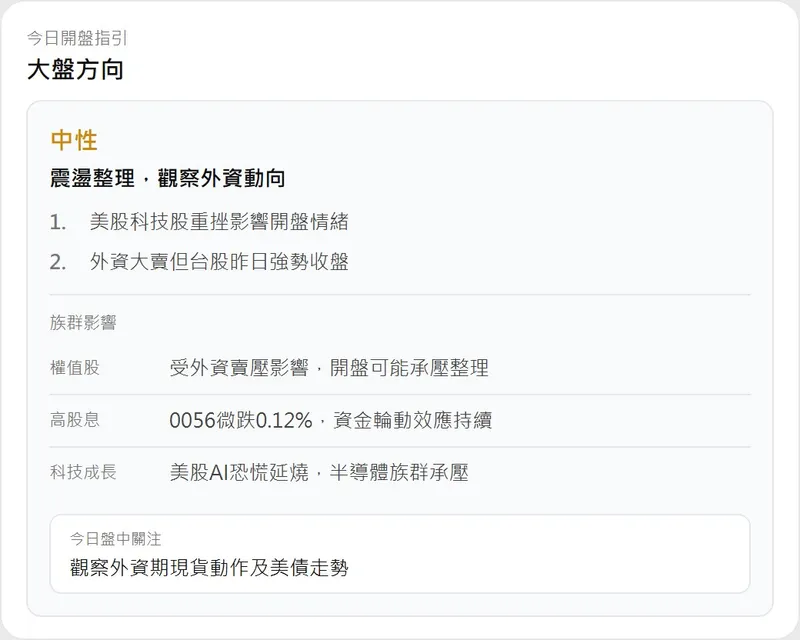Click 開盤可能承壓整理 text in 權值股 row
This screenshot has height=640, width=800.
409,368
